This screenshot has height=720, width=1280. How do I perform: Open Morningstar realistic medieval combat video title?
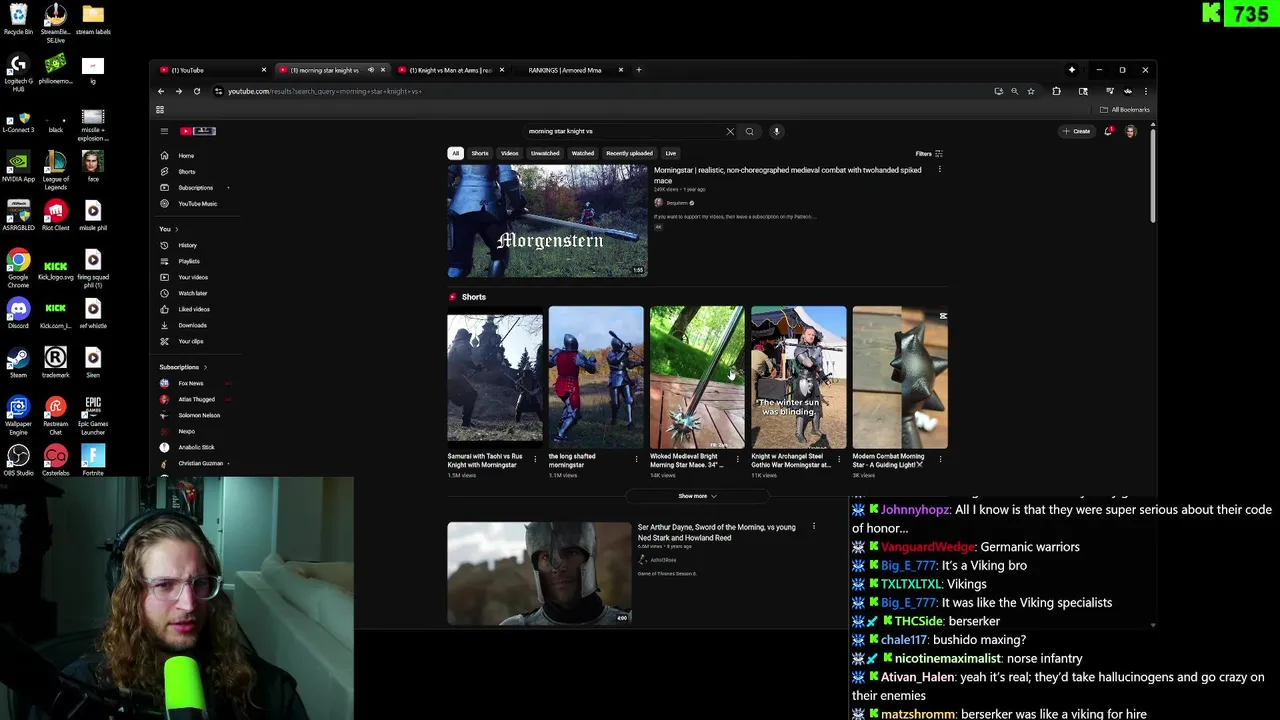788,175
